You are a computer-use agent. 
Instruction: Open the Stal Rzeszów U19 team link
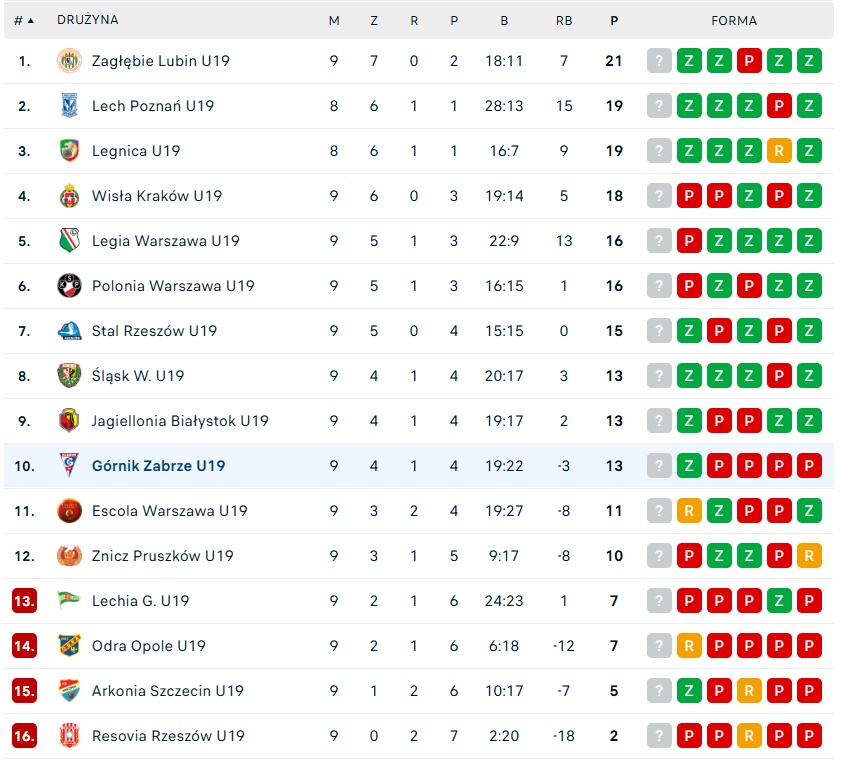(154, 331)
